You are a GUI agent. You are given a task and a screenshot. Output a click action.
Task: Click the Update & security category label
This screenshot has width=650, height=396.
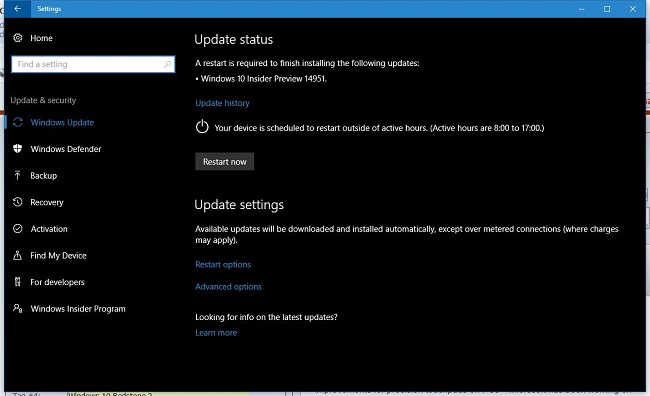pos(43,100)
